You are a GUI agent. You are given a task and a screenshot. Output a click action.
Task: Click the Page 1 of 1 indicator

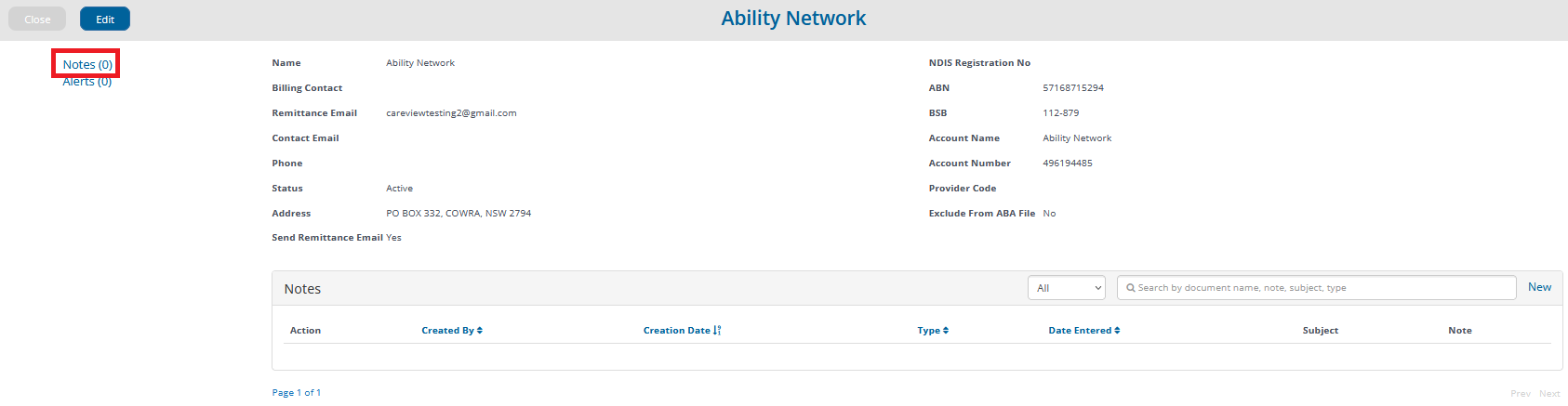click(297, 393)
